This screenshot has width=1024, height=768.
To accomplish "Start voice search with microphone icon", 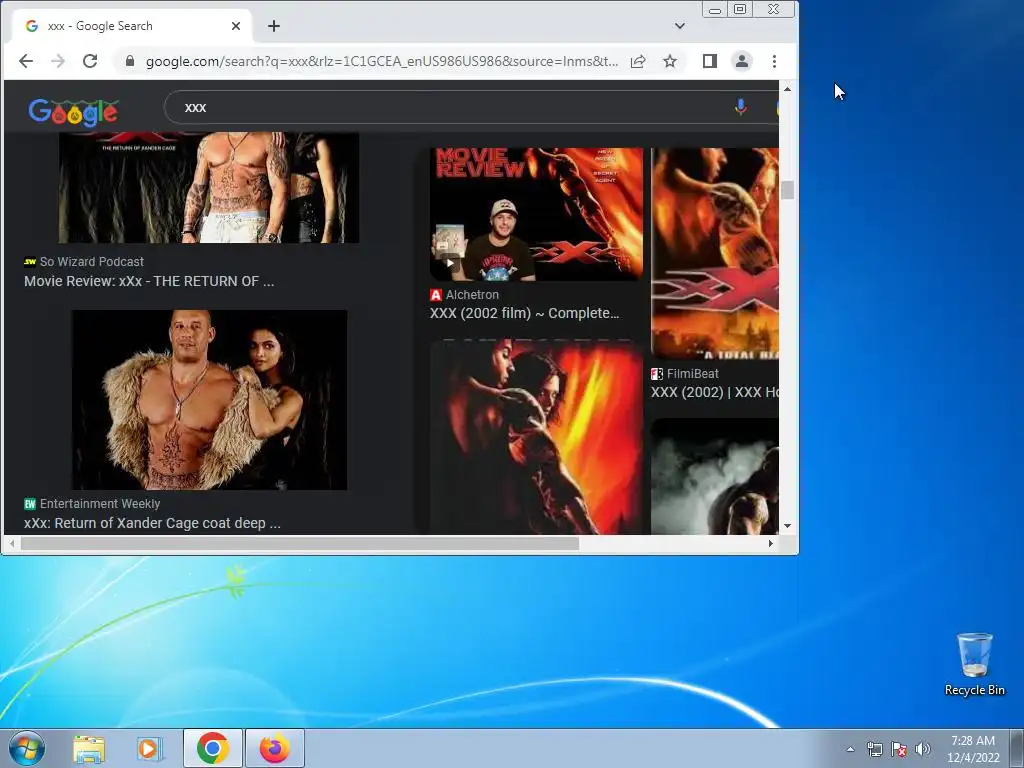I will pyautogui.click(x=740, y=107).
